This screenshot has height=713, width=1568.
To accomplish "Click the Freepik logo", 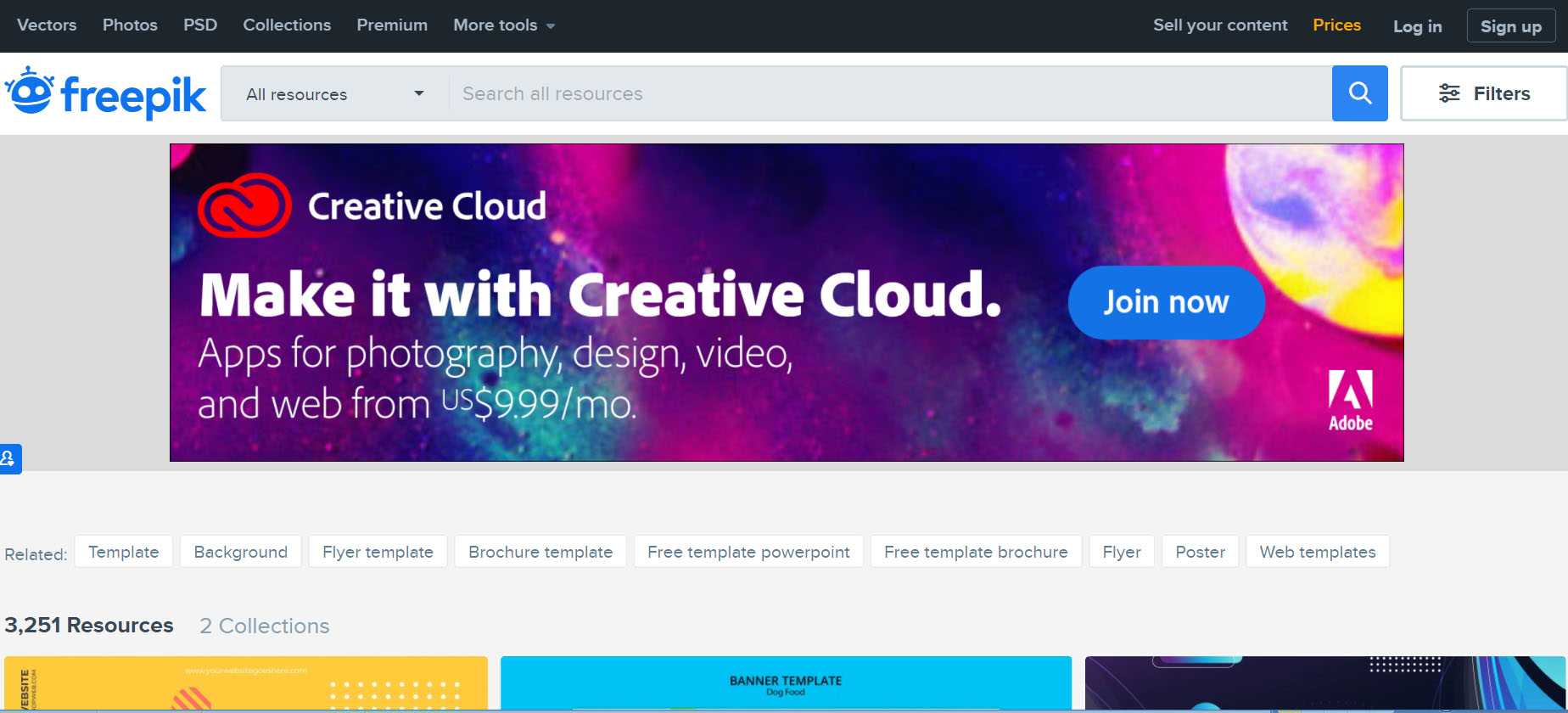I will click(x=105, y=93).
